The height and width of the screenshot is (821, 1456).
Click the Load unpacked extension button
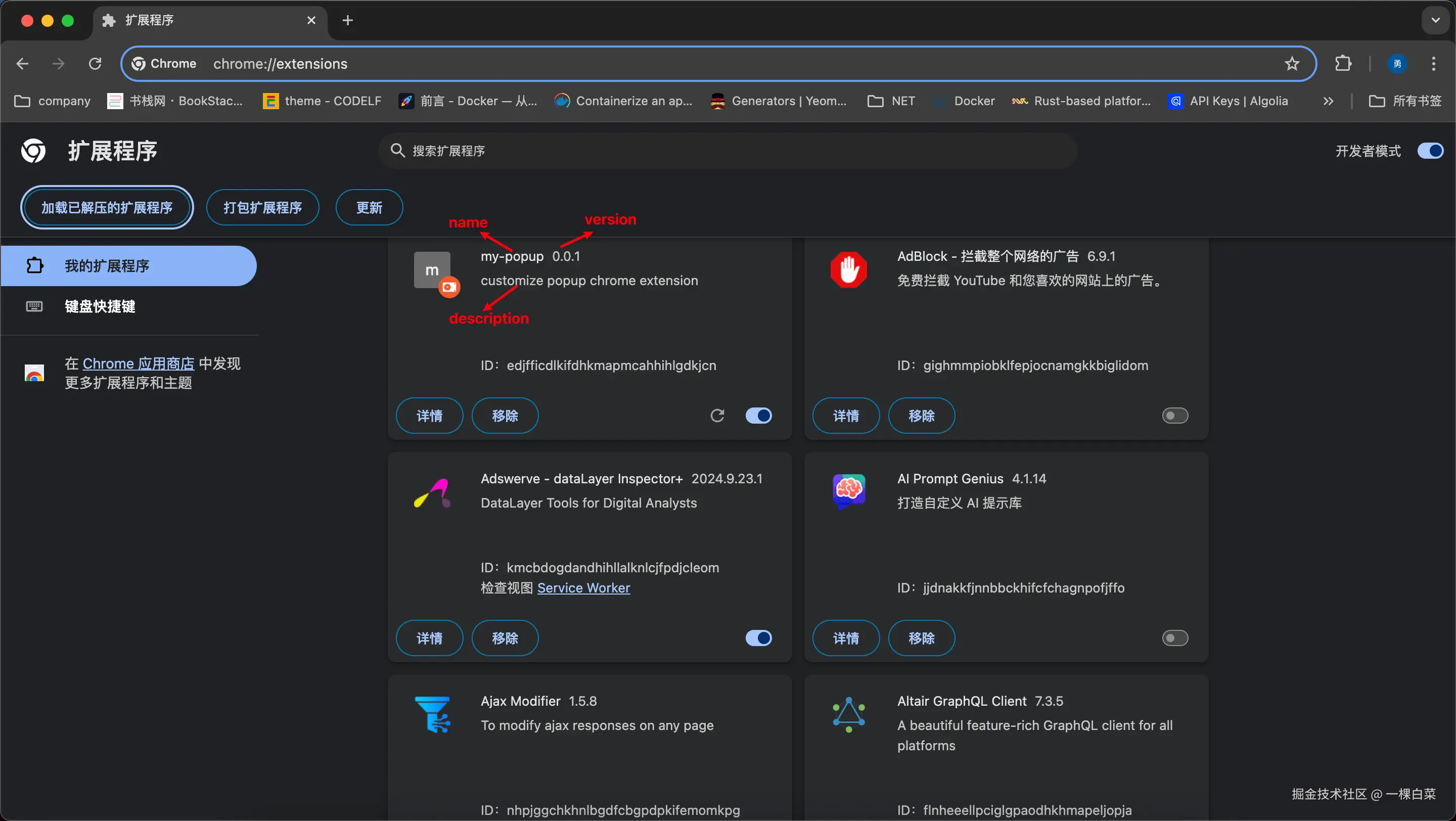click(107, 207)
